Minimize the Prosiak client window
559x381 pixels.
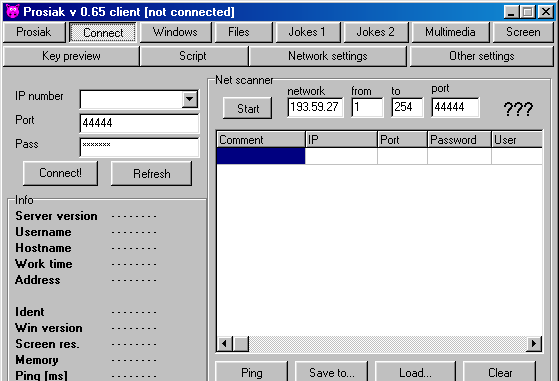tap(511, 12)
